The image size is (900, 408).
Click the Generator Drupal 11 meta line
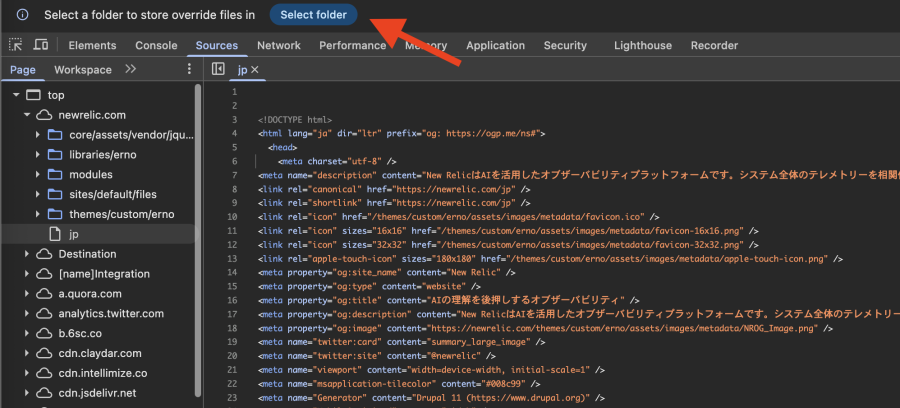point(432,397)
